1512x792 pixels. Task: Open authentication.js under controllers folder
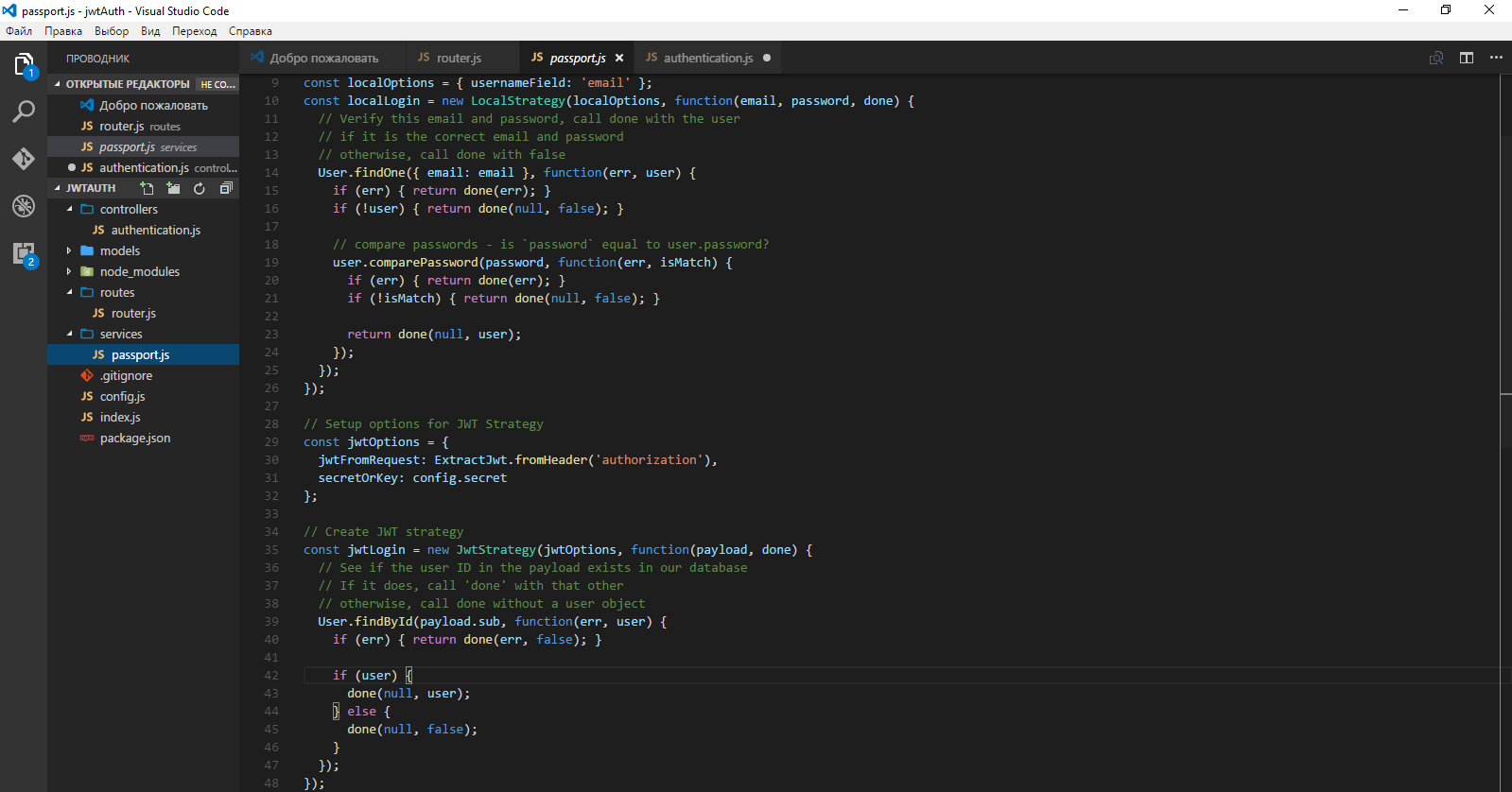coord(144,230)
